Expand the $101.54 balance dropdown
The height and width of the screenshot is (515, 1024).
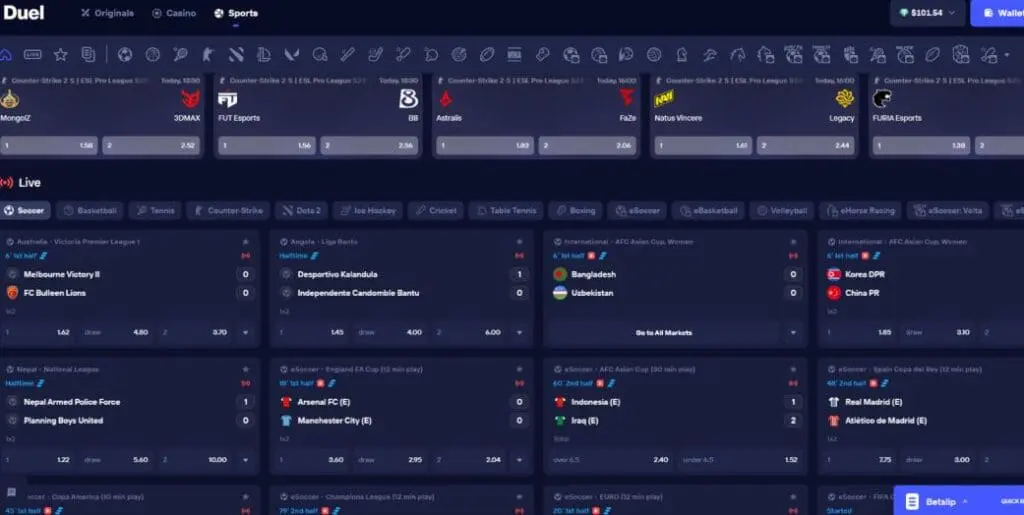point(927,13)
